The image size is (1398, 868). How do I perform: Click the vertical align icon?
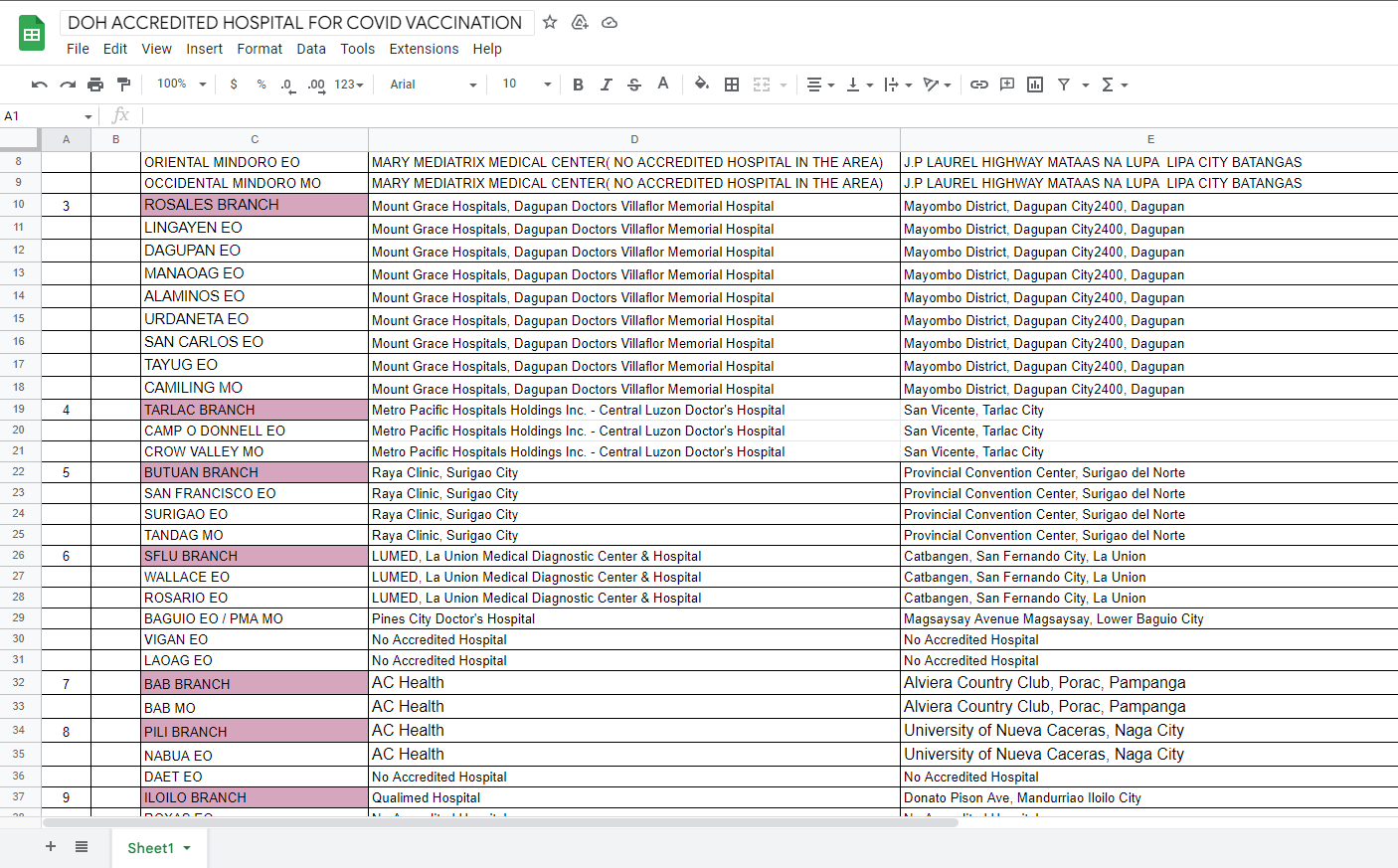click(x=853, y=85)
